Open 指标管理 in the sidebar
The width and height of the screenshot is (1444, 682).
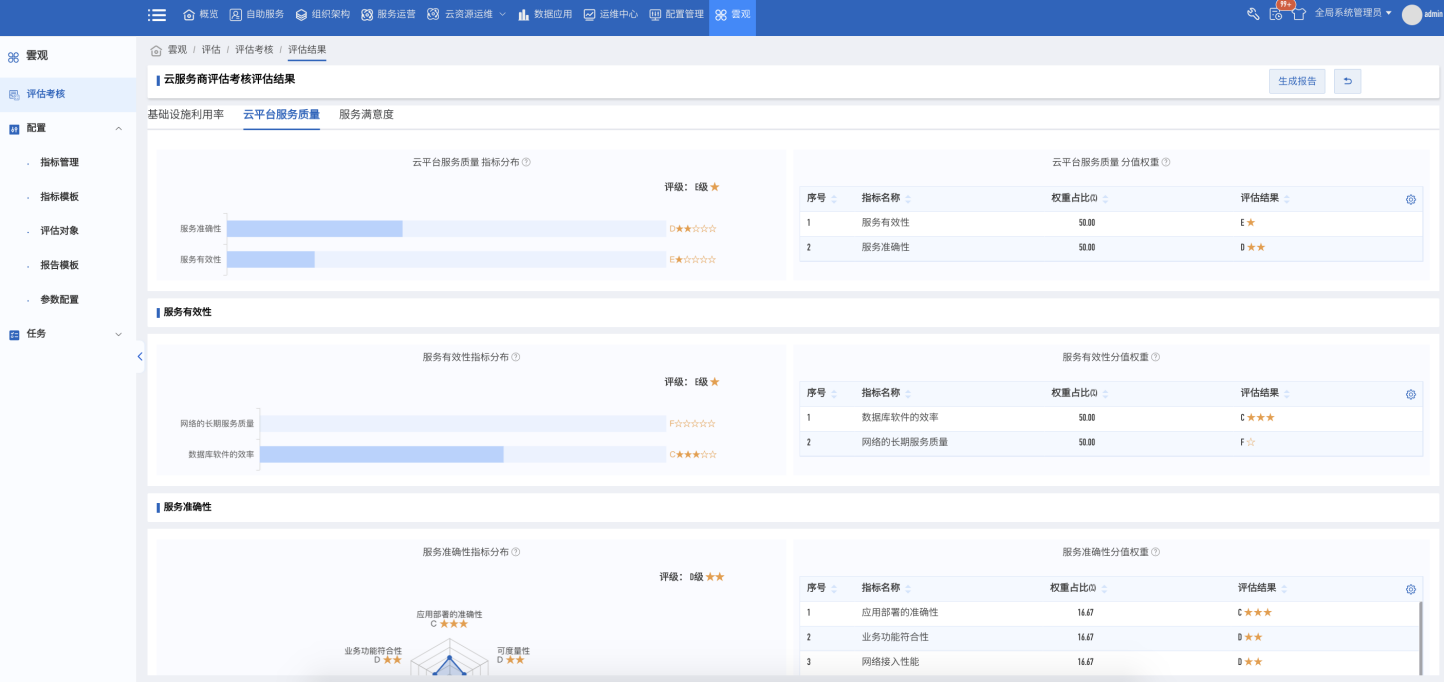[x=59, y=162]
